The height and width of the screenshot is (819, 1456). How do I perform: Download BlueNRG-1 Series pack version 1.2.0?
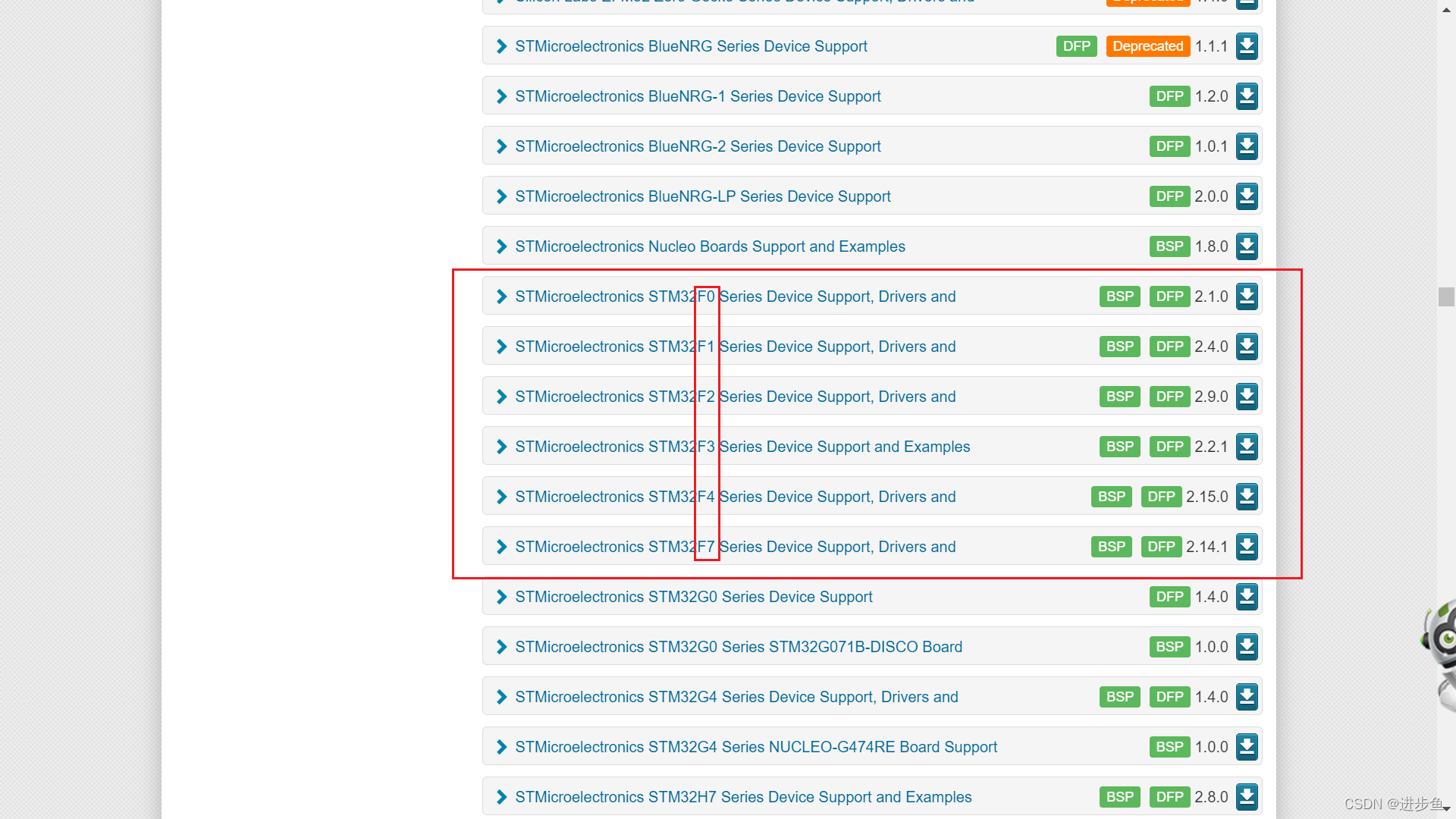[x=1247, y=96]
